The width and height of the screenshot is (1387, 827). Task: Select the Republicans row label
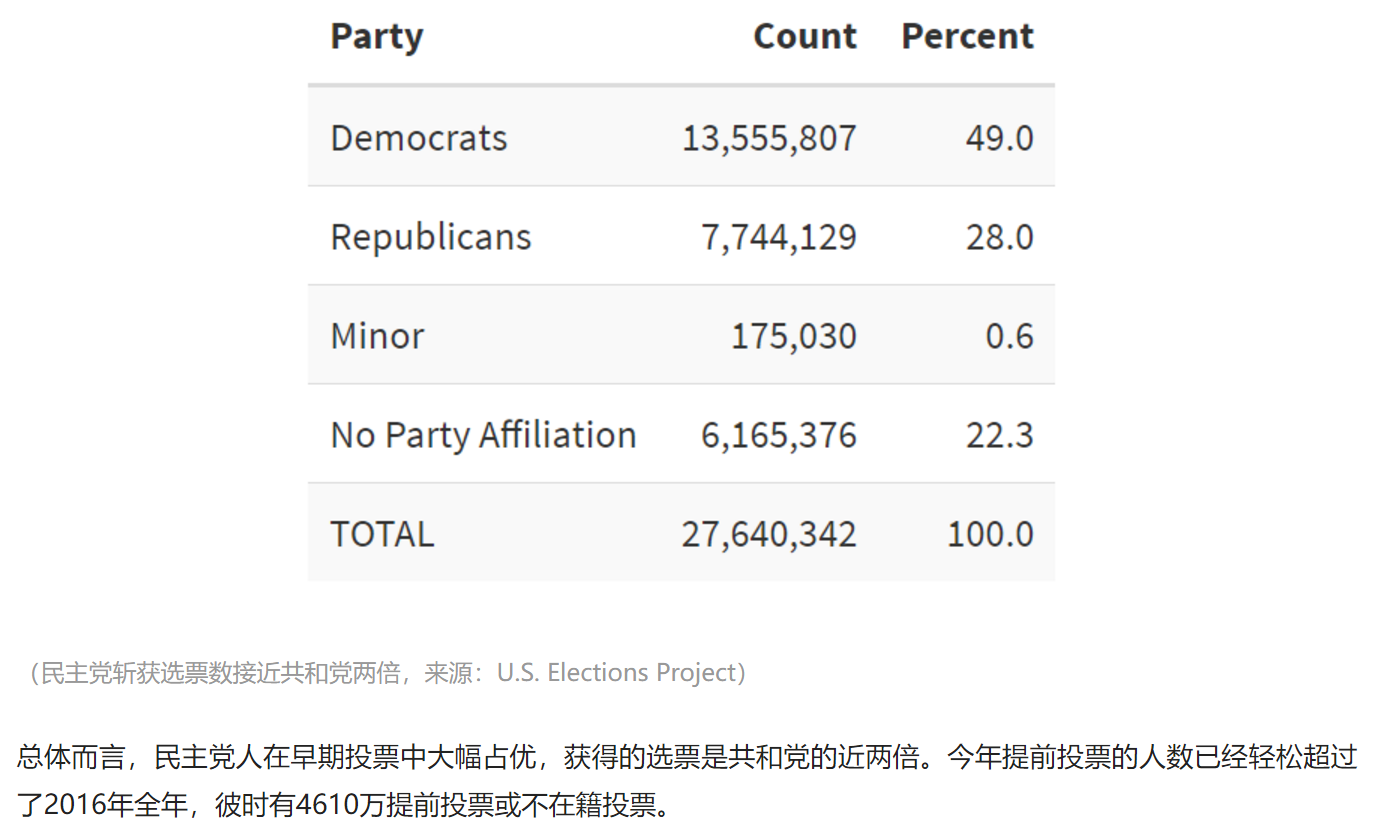[431, 237]
